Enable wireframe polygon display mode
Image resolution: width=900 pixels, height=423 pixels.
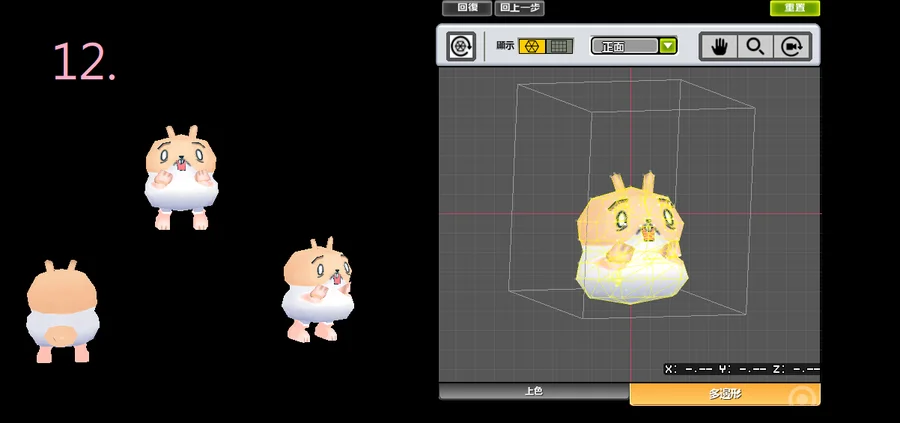tap(532, 46)
